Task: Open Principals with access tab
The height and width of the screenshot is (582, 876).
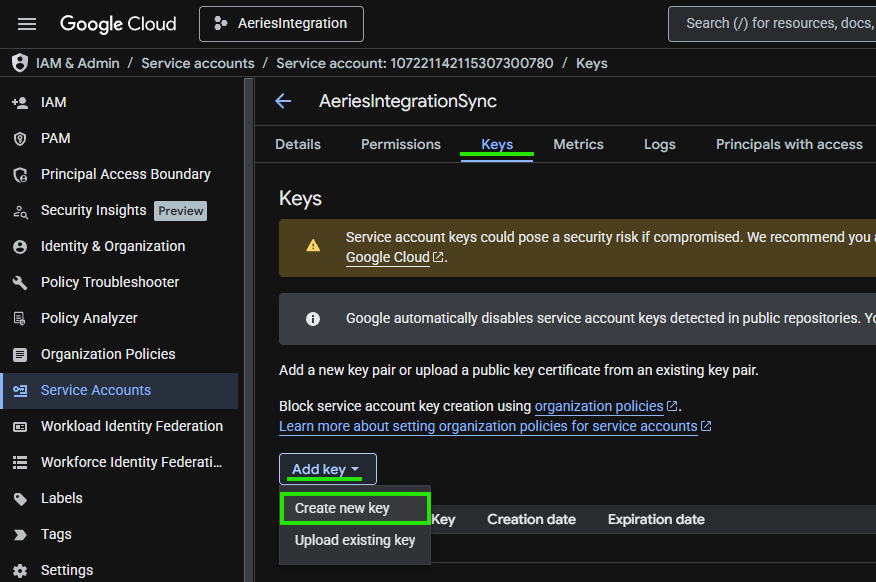Action: [789, 145]
